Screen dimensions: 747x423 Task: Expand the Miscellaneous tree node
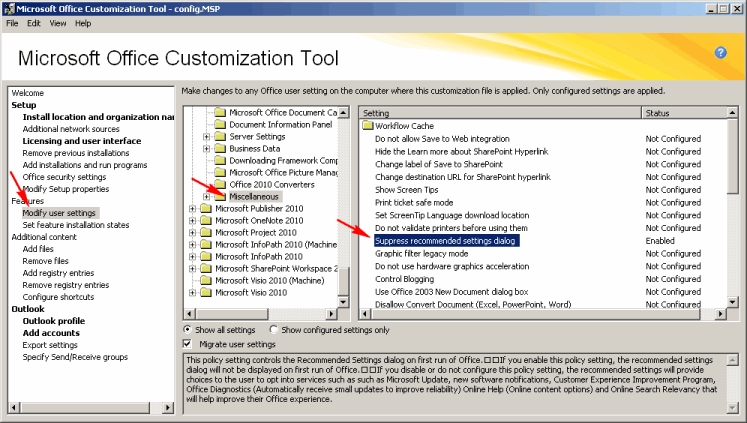coord(206,197)
